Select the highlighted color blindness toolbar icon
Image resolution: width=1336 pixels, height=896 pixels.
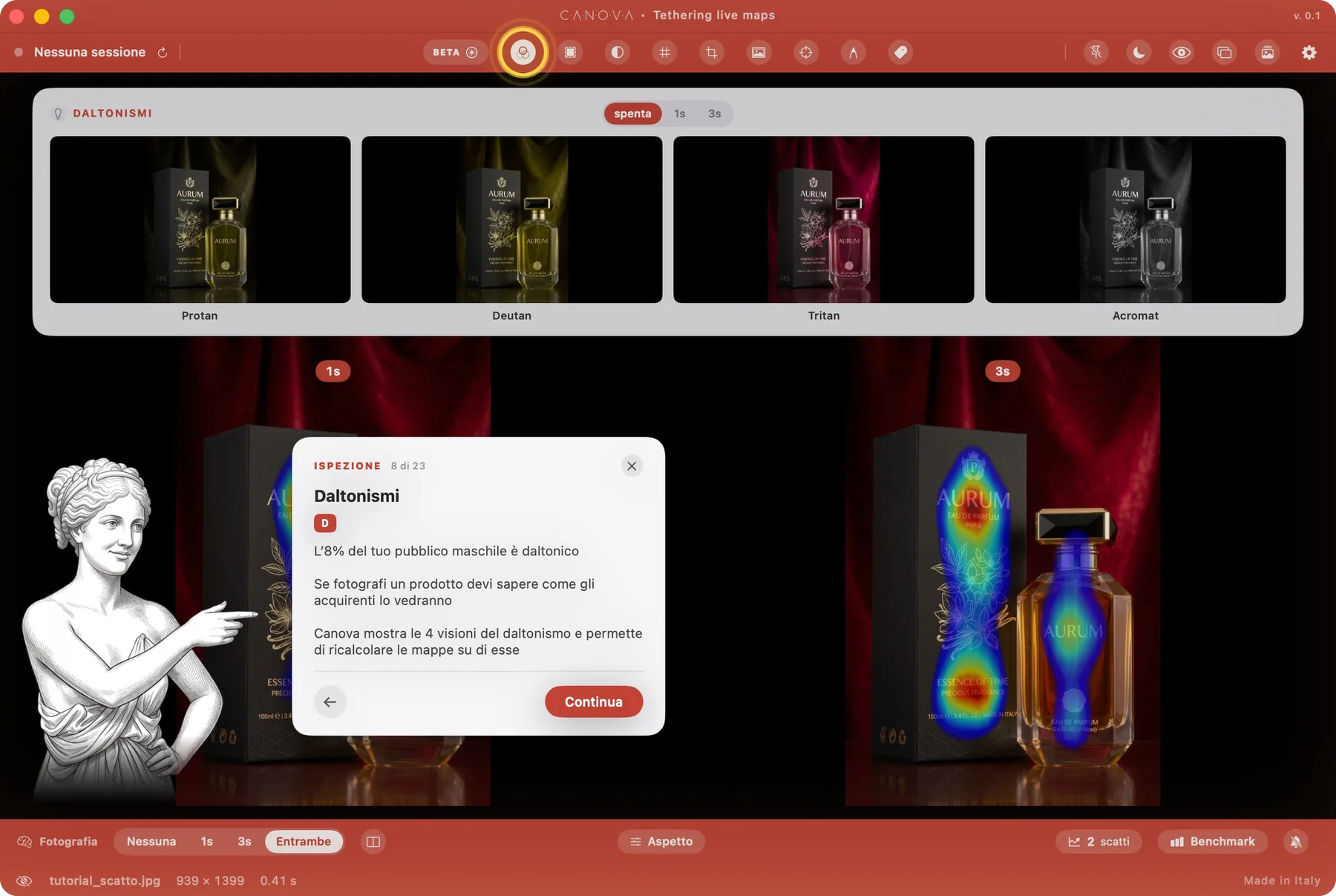click(x=523, y=52)
